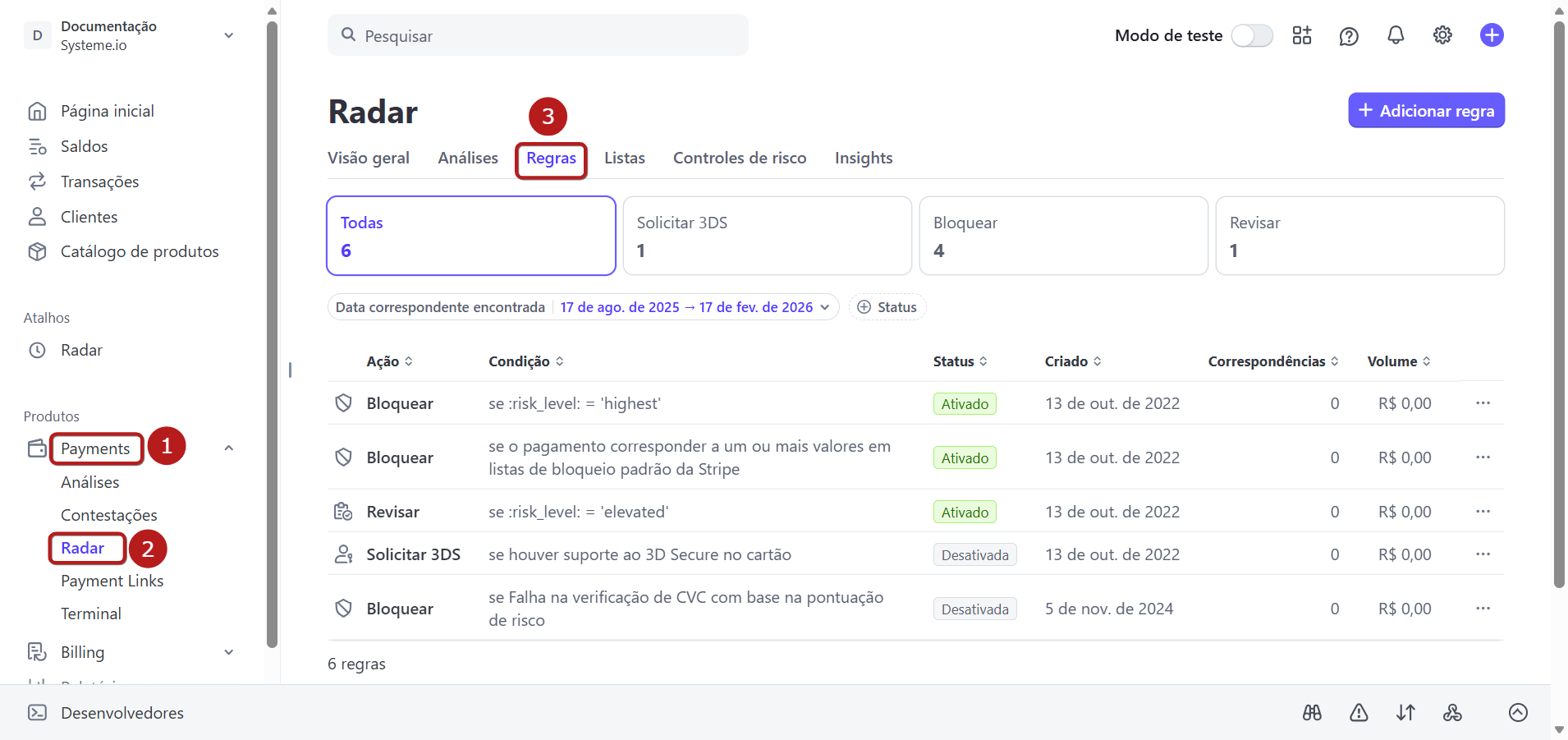This screenshot has width=1568, height=740.
Task: Click the help question mark icon
Action: click(1349, 36)
